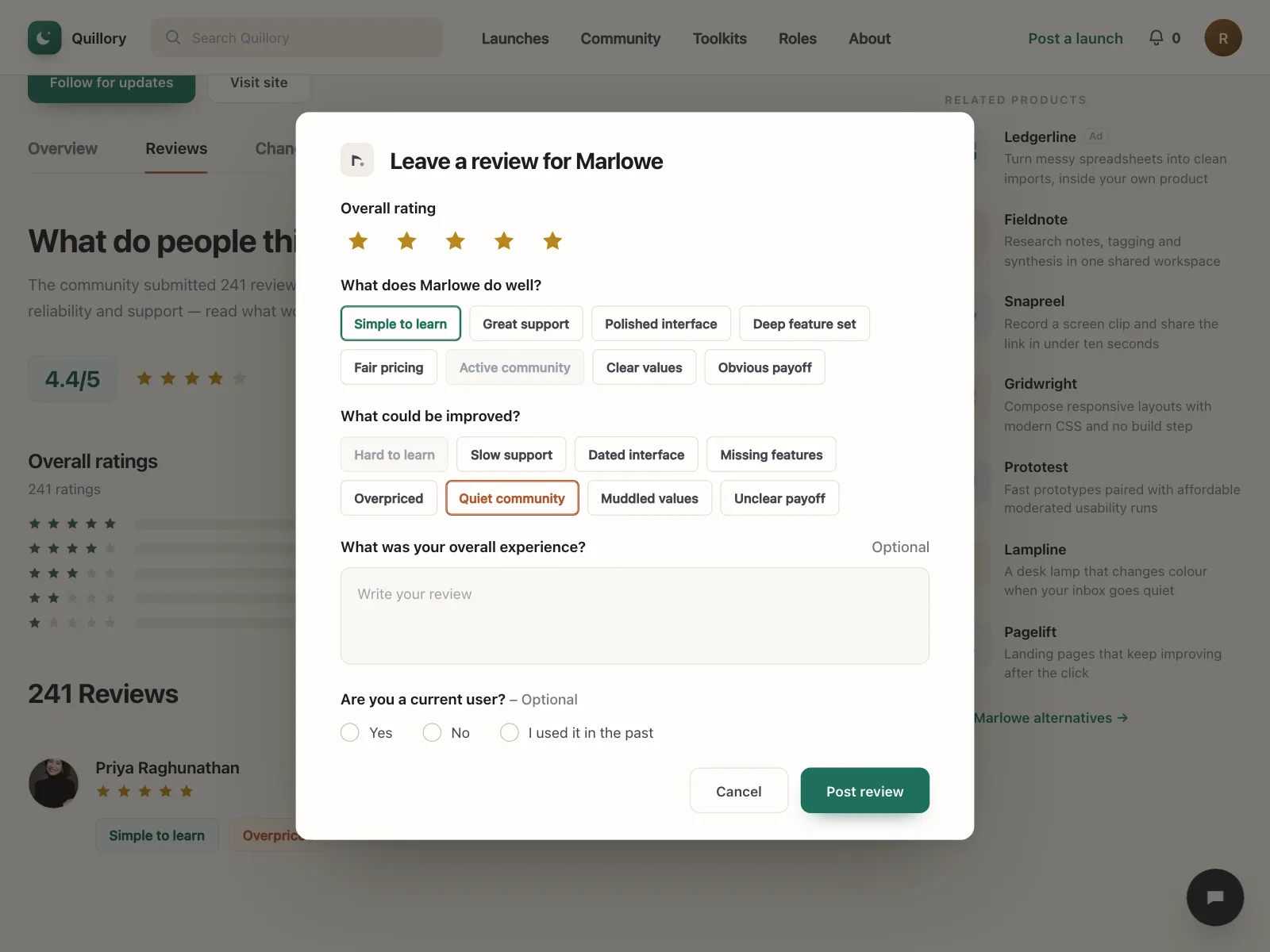Open the About nav item
Screen dimensions: 1270x952
(x=870, y=38)
